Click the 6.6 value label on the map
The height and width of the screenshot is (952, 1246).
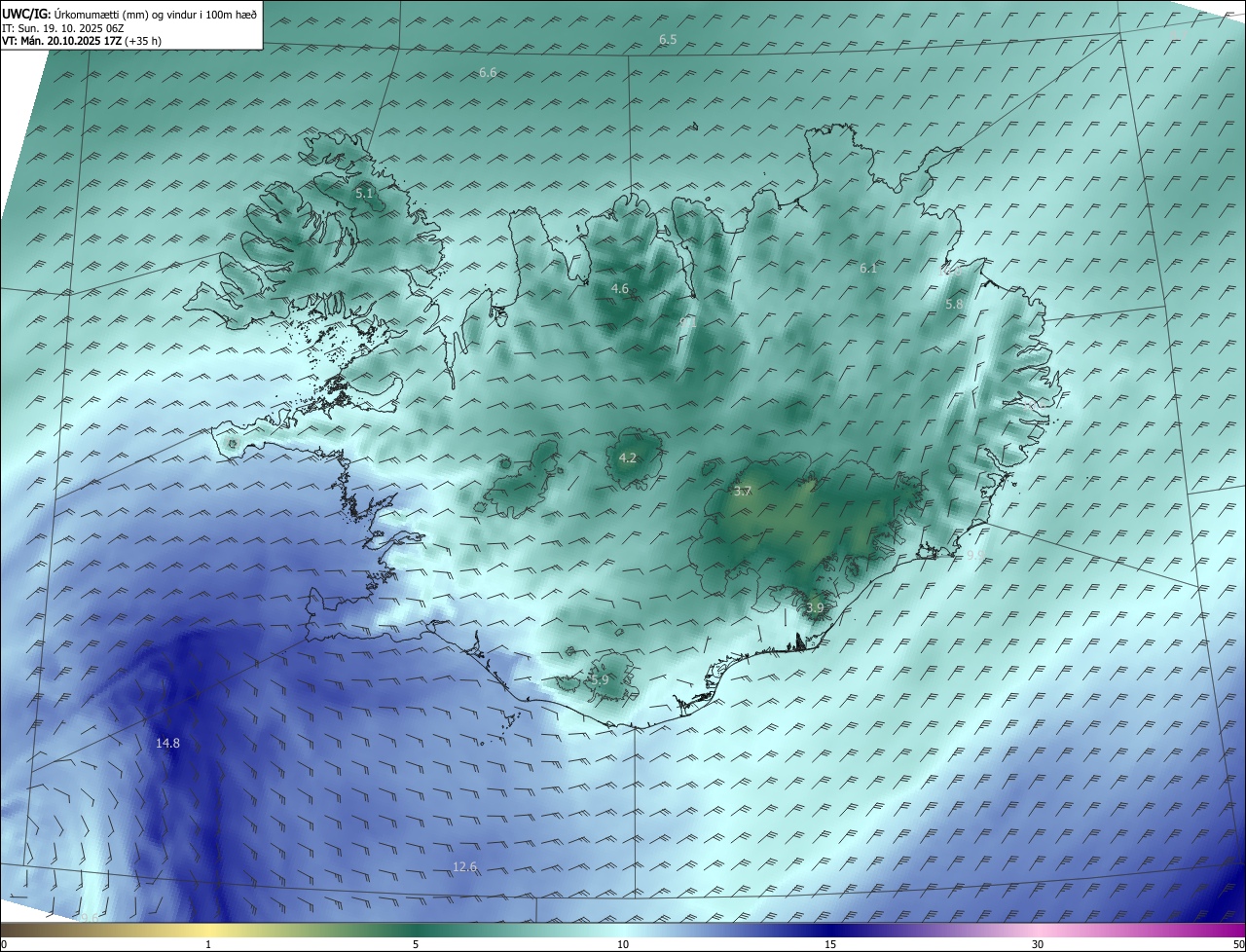point(488,73)
